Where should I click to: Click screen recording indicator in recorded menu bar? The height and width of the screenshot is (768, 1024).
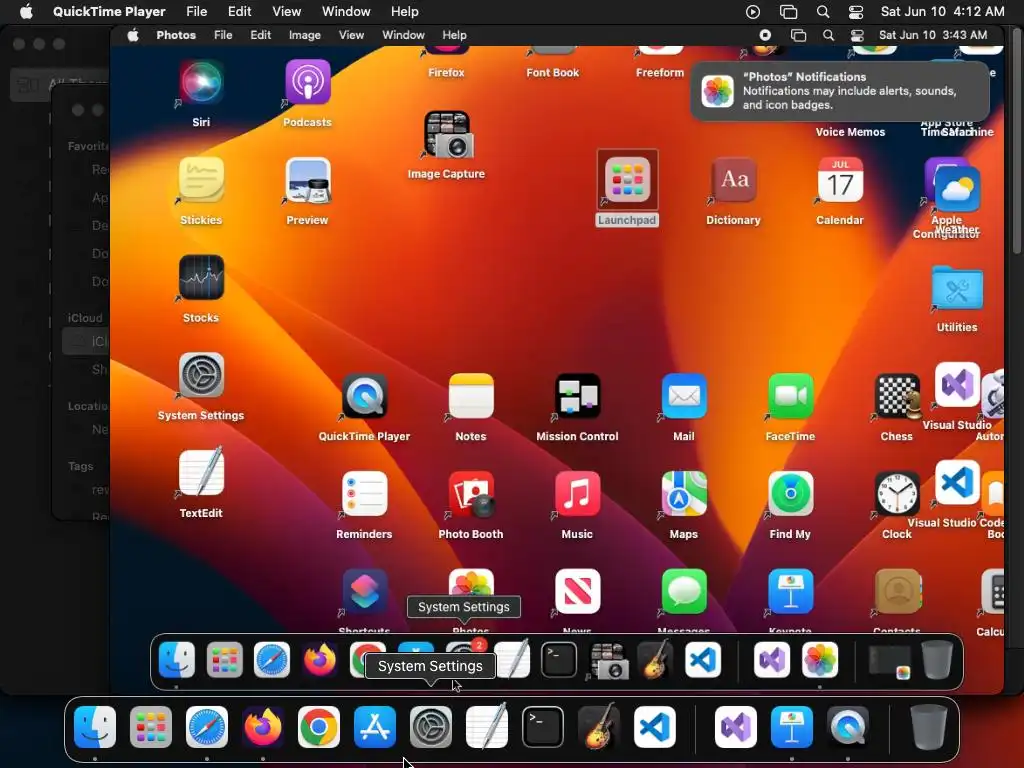click(x=765, y=35)
